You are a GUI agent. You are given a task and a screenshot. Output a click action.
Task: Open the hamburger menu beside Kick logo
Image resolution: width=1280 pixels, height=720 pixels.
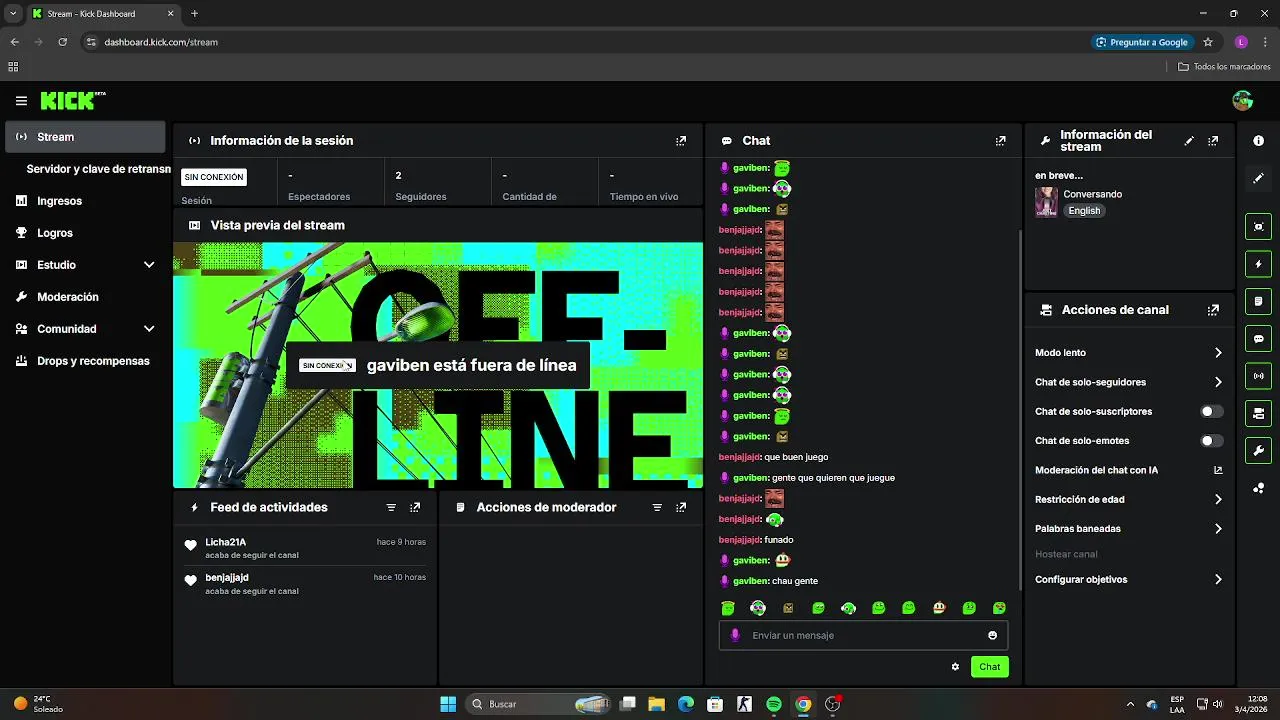21,101
